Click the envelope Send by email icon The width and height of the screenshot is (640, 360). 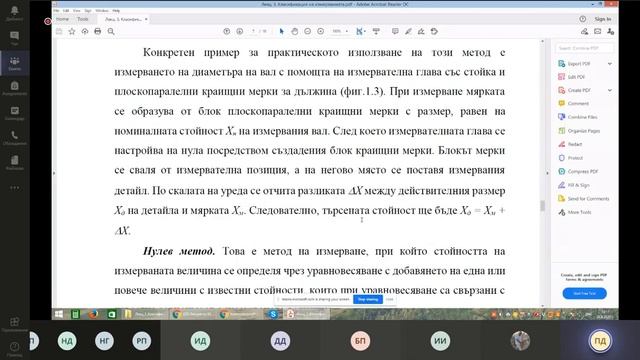tap(597, 31)
